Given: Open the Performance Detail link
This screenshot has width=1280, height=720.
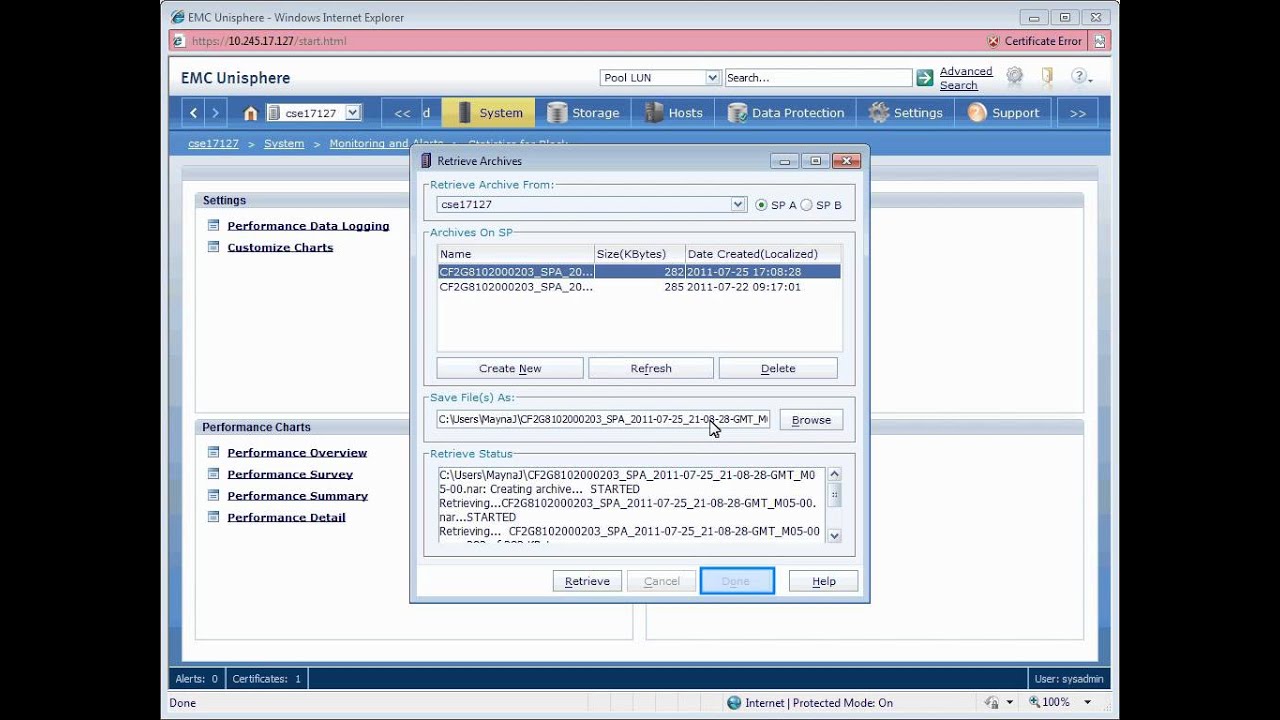Looking at the screenshot, I should [286, 517].
